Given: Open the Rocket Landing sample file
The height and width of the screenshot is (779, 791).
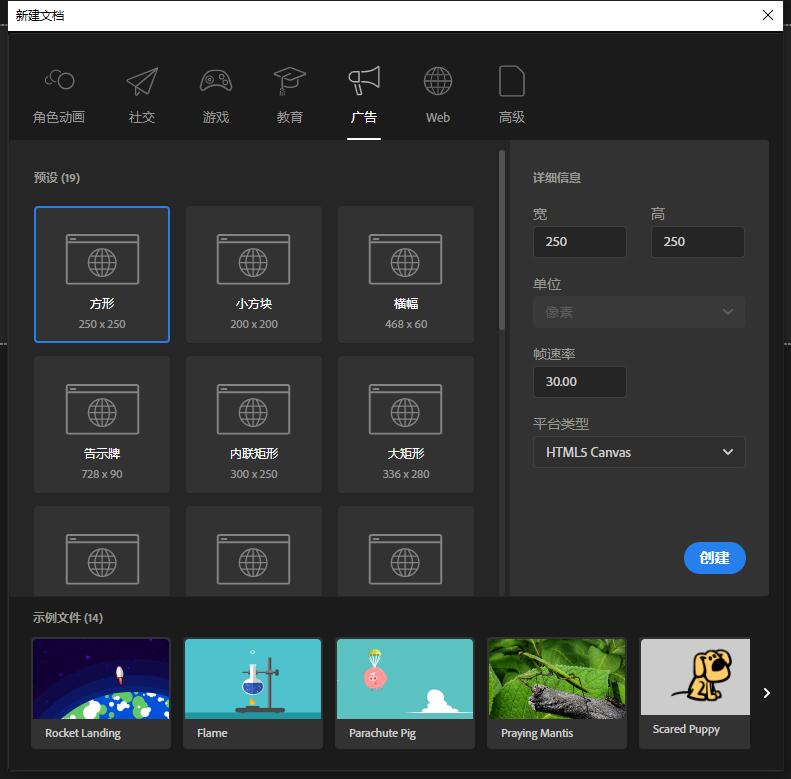Looking at the screenshot, I should pyautogui.click(x=101, y=693).
